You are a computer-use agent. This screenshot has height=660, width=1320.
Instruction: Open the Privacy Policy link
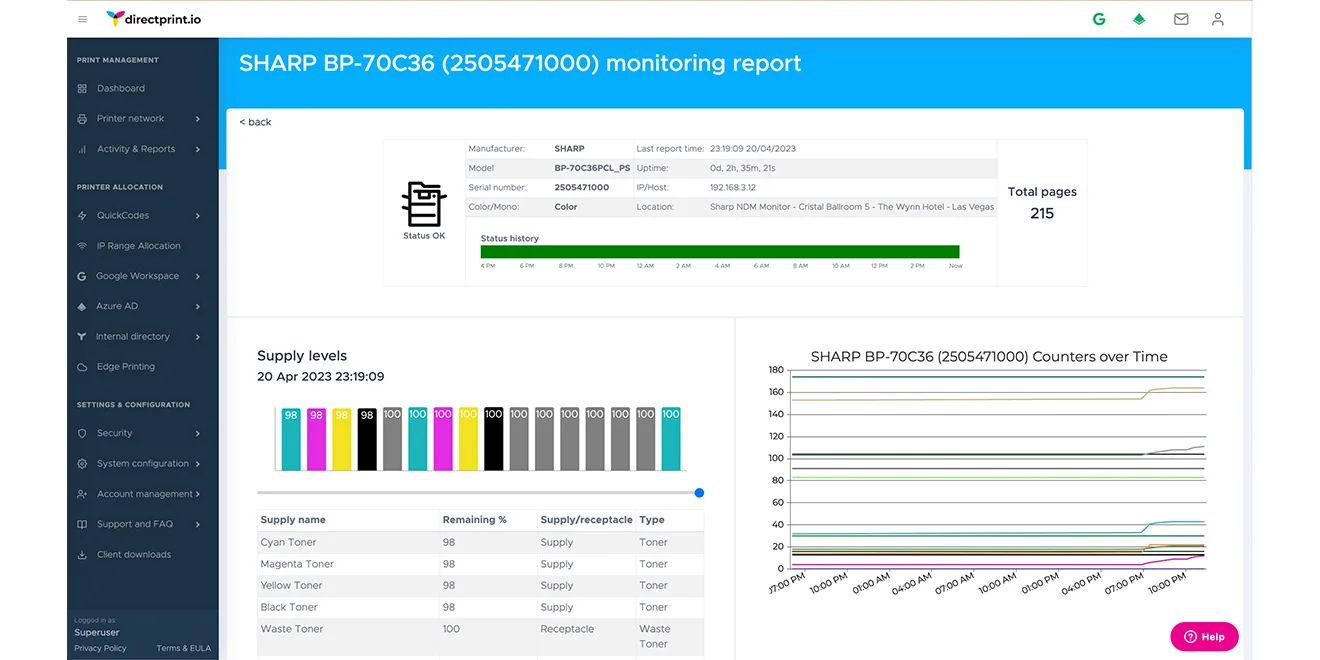(x=100, y=648)
